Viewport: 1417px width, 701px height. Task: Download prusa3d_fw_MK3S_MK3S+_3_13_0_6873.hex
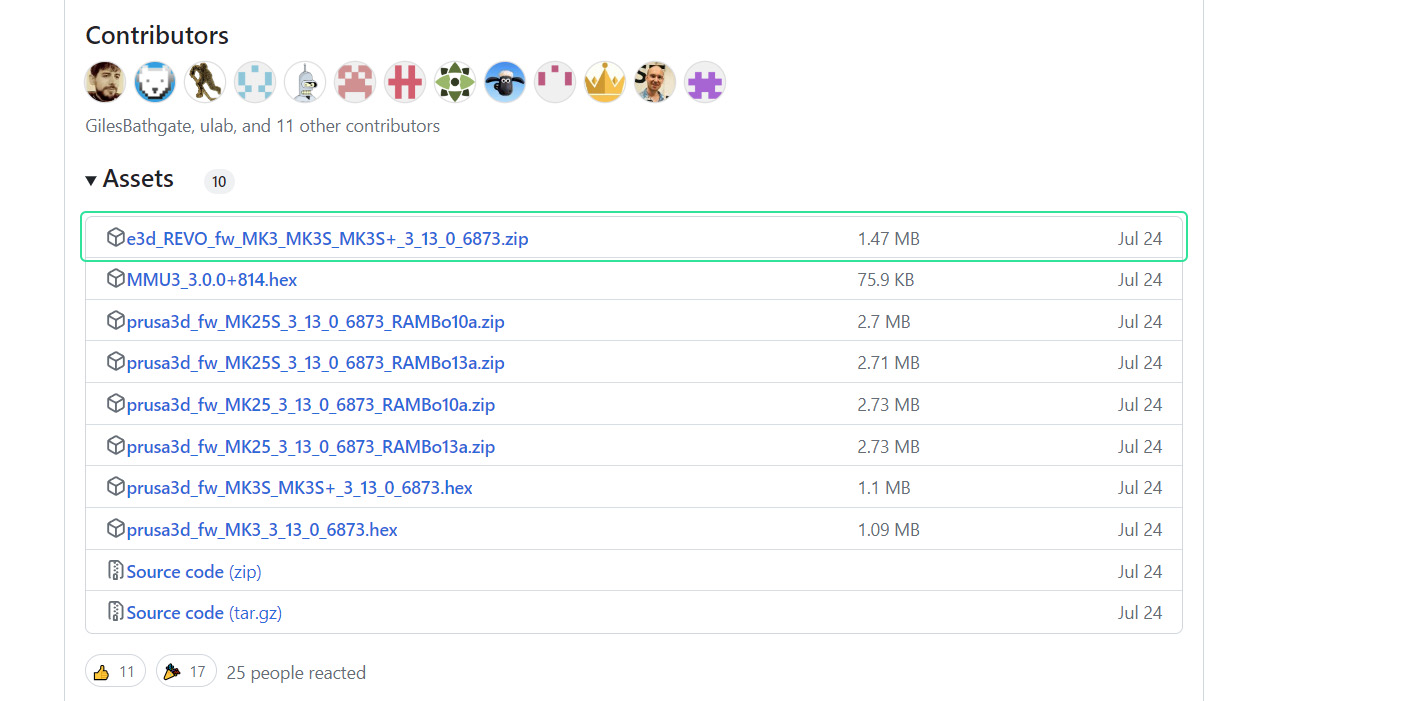[301, 487]
